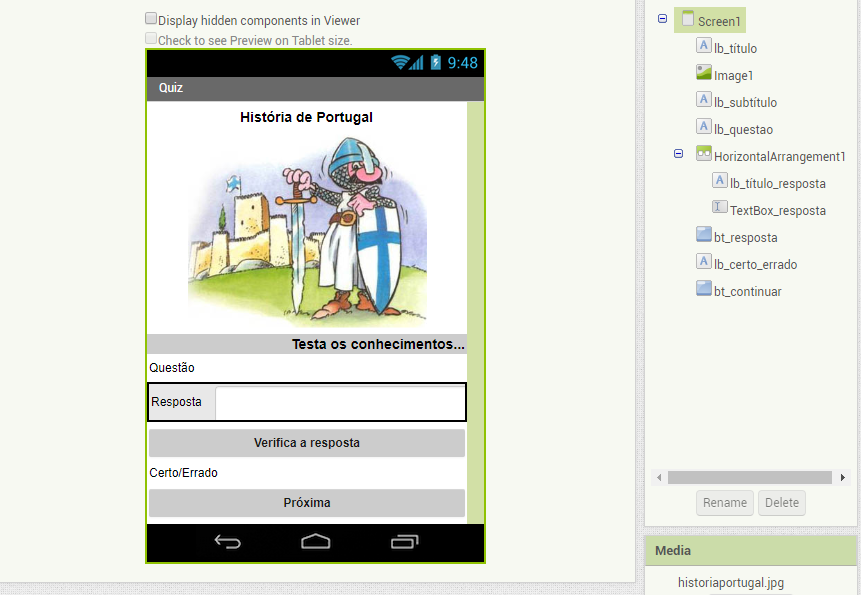Click the Rename button
The height and width of the screenshot is (595, 861).
coord(725,503)
